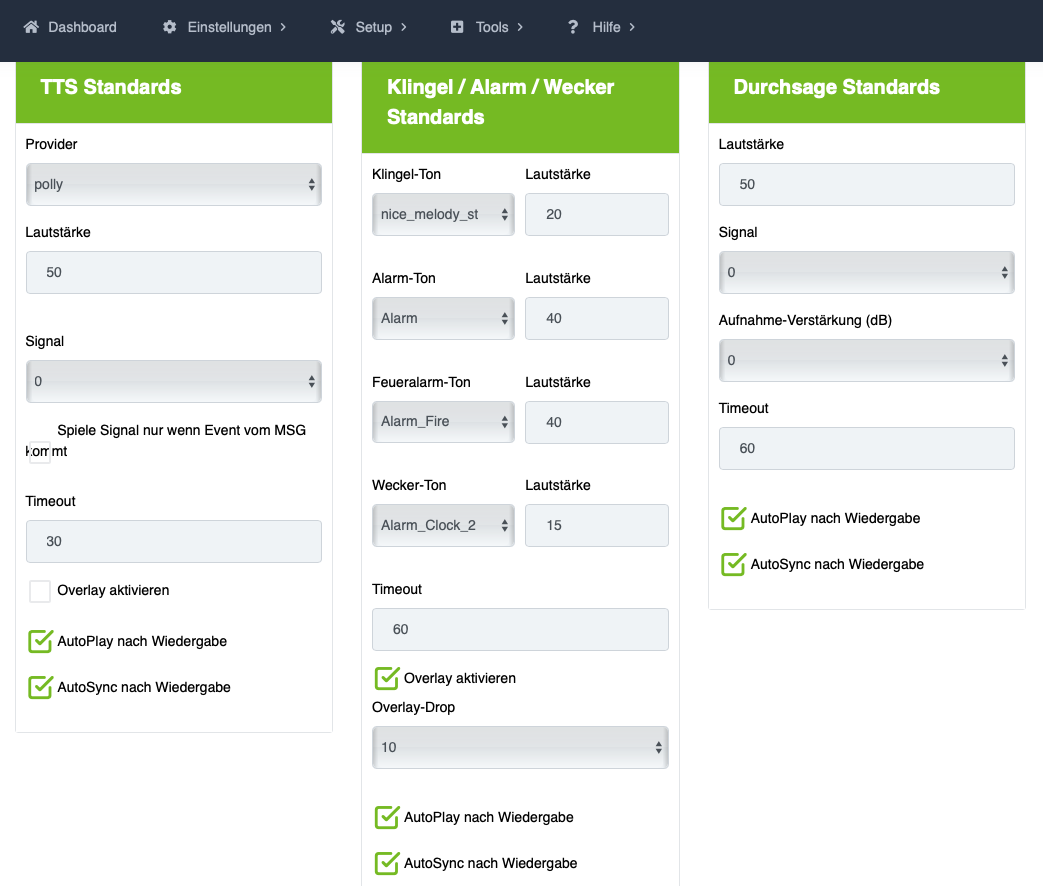1043x886 pixels.
Task: Click the TTS Timeout input field
Action: click(173, 541)
